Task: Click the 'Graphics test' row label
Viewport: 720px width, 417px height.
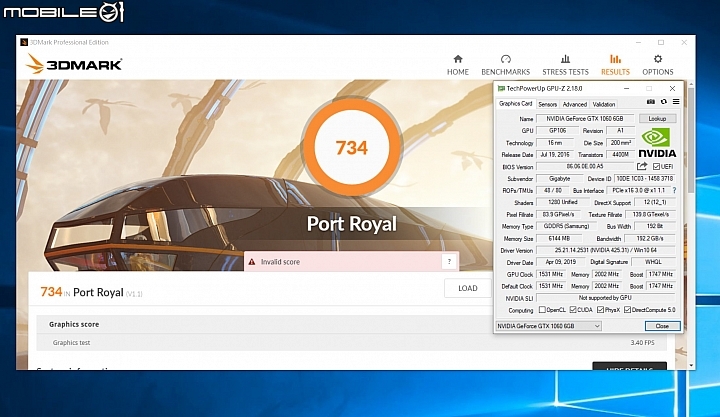Action: click(71, 343)
